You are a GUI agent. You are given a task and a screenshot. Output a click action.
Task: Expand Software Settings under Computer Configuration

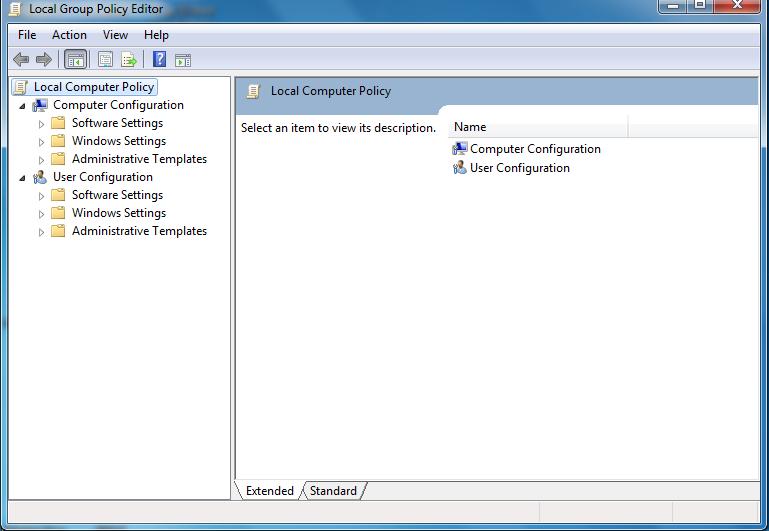pos(41,124)
